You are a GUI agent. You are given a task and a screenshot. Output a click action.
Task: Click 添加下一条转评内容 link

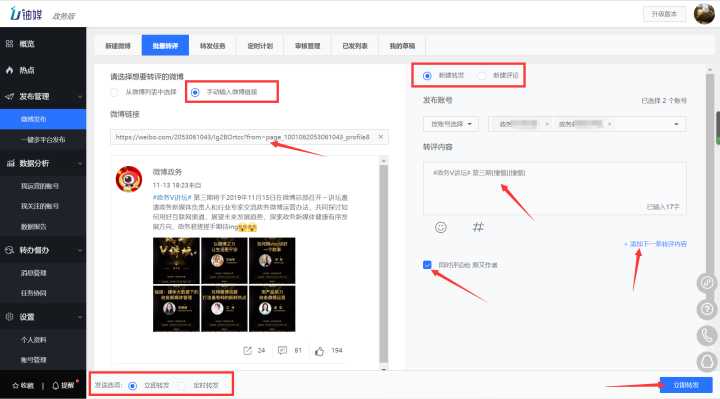tap(655, 244)
